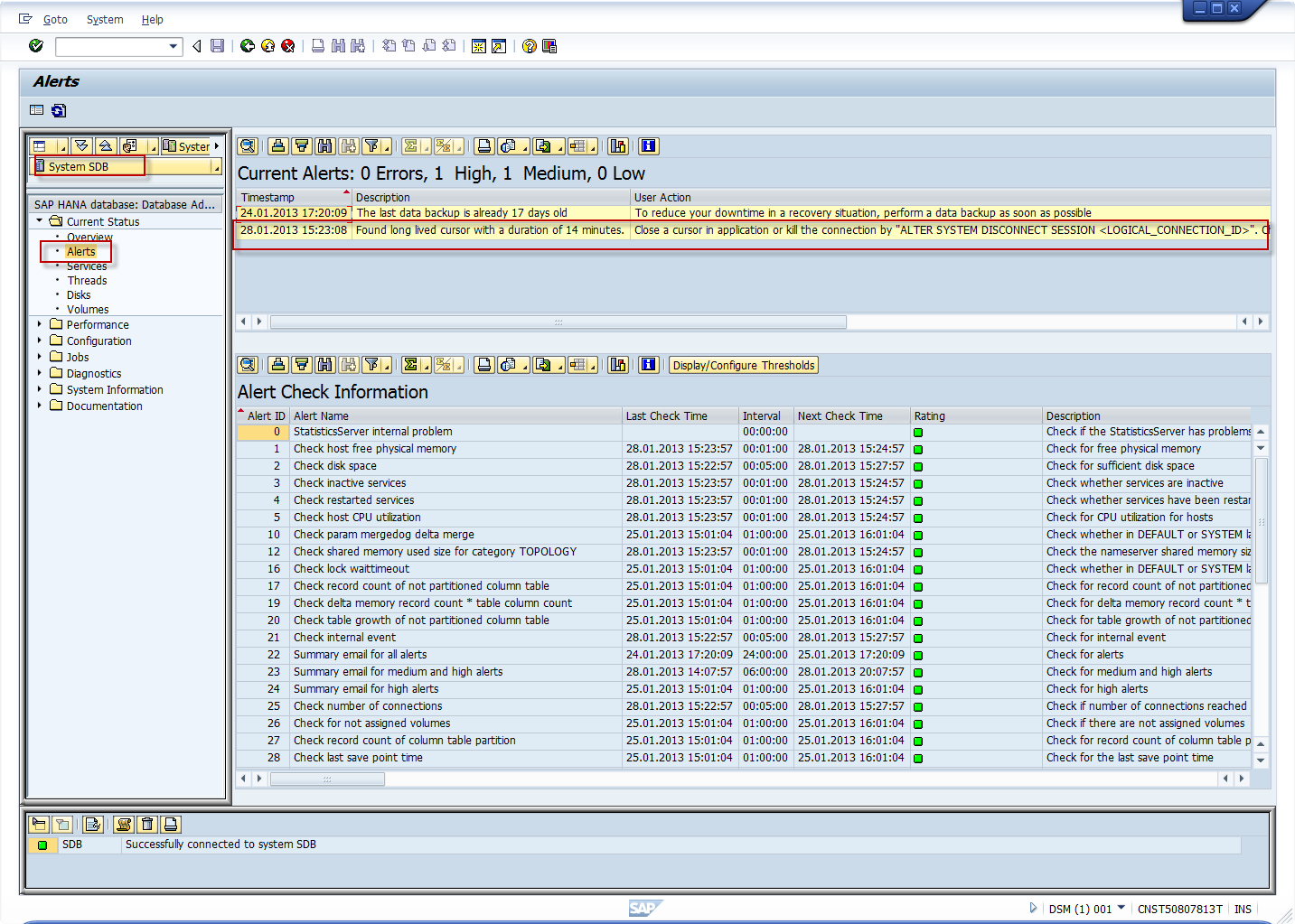Expand the Diagnostics folder node

click(39, 373)
